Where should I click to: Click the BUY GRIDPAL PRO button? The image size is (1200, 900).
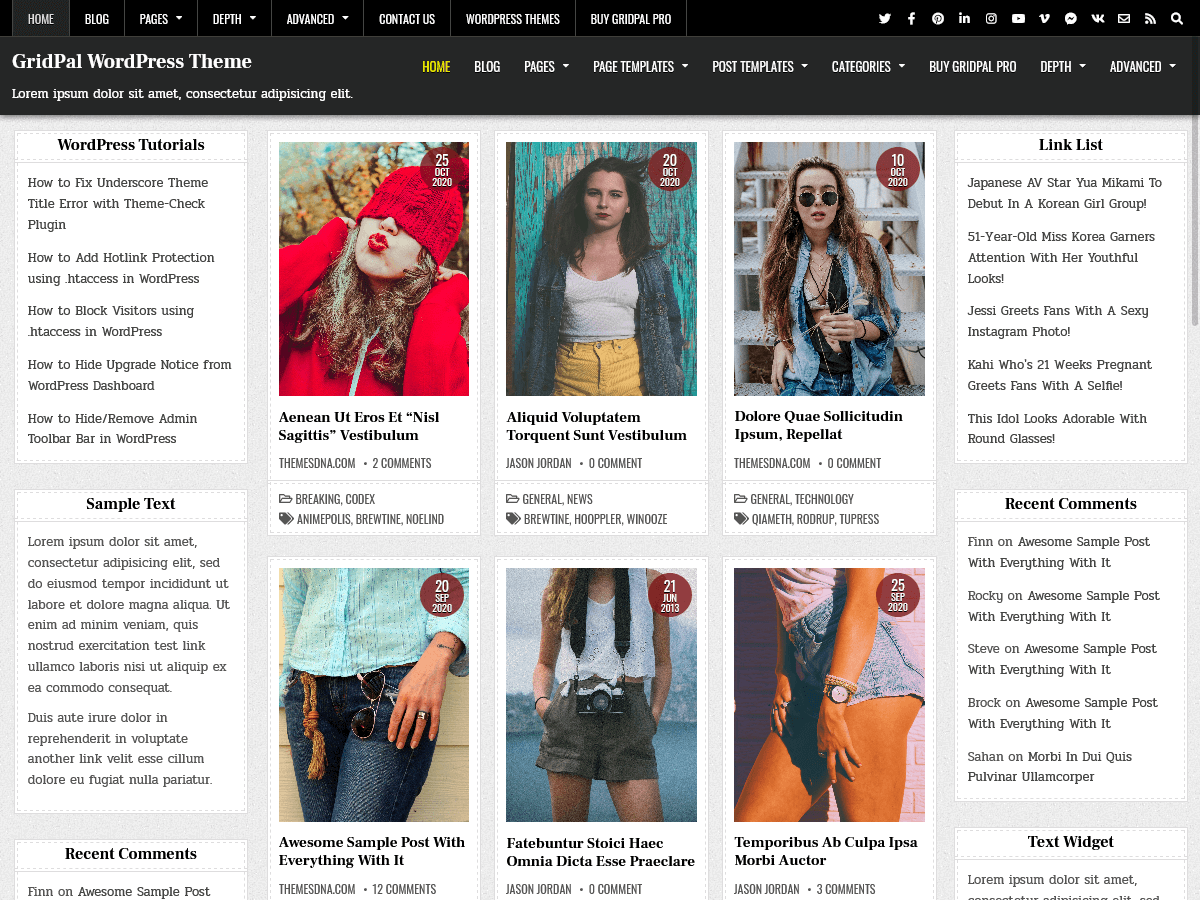pos(972,66)
